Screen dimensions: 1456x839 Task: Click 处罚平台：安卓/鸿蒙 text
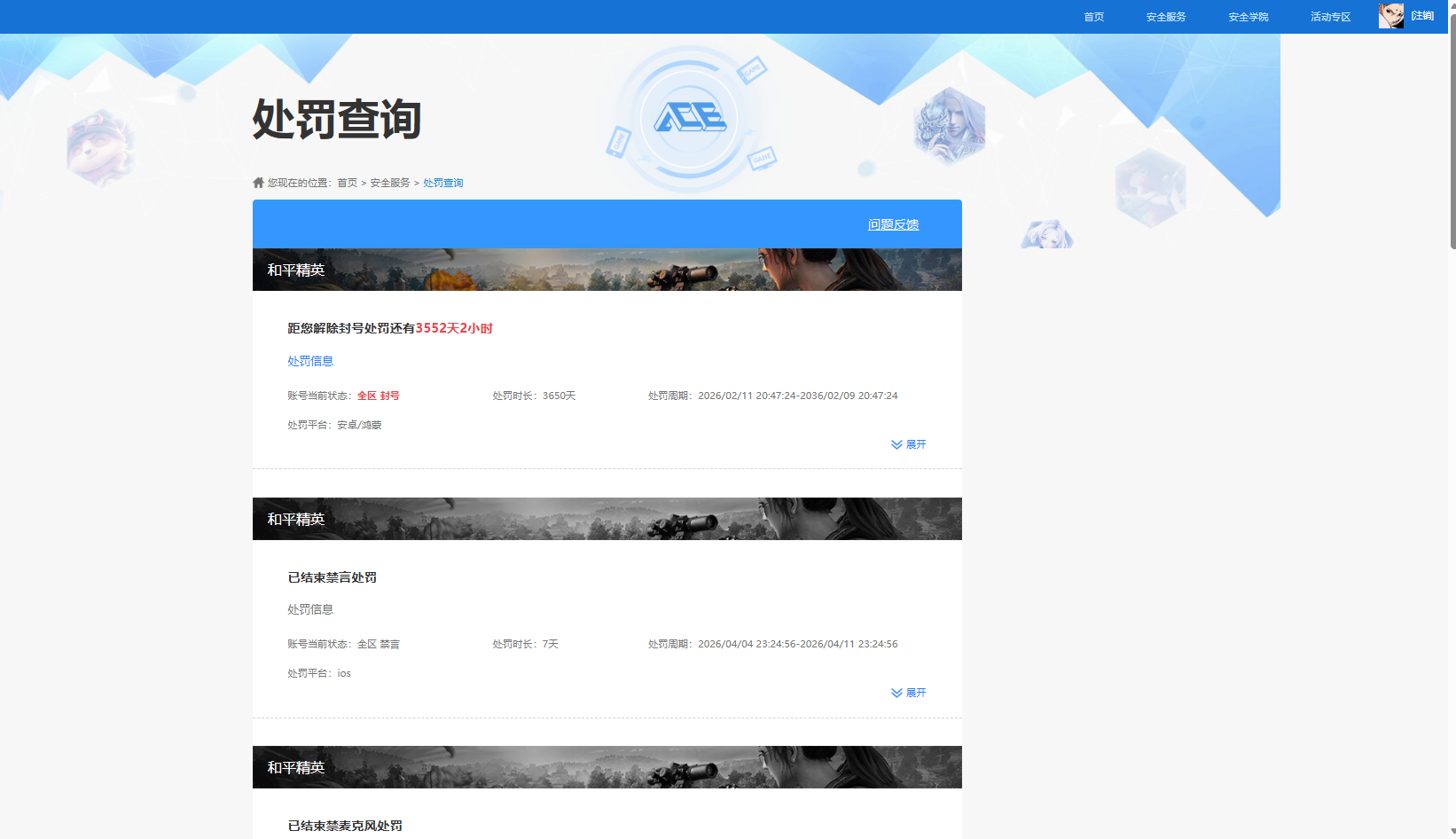click(x=334, y=425)
